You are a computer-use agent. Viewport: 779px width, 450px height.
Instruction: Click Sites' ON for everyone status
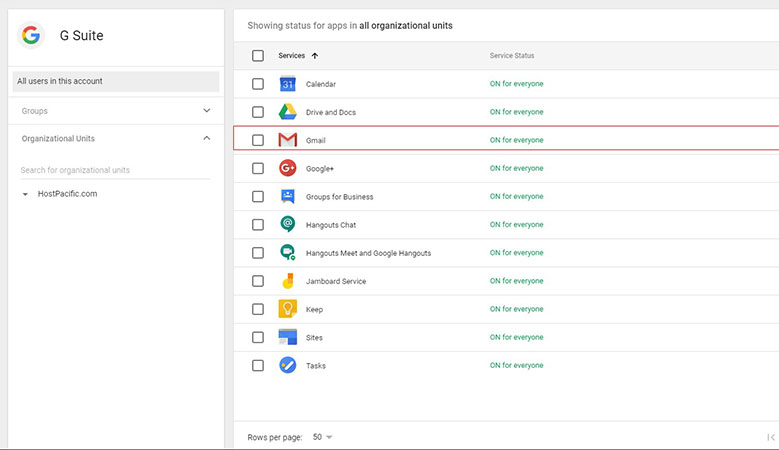coord(517,337)
